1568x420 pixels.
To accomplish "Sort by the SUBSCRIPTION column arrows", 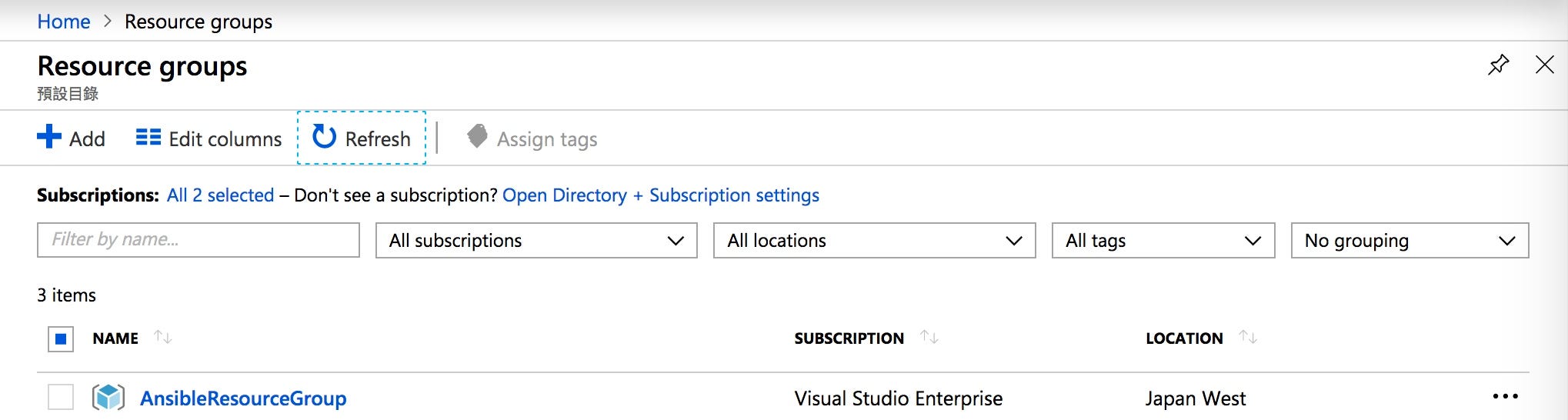I will [929, 337].
